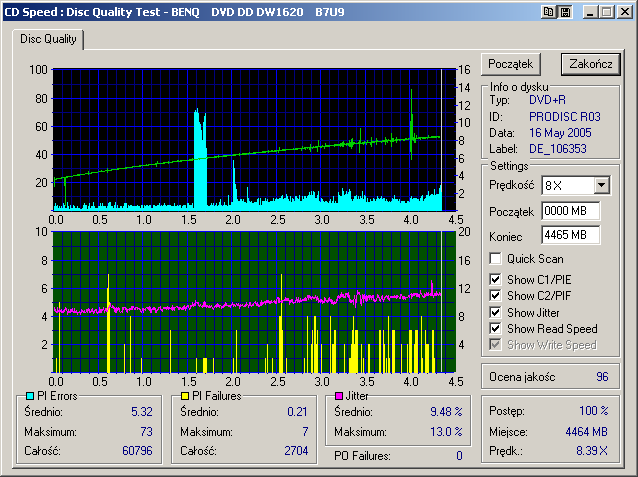Click the quality score 96
This screenshot has width=638, height=477.
[x=602, y=377]
